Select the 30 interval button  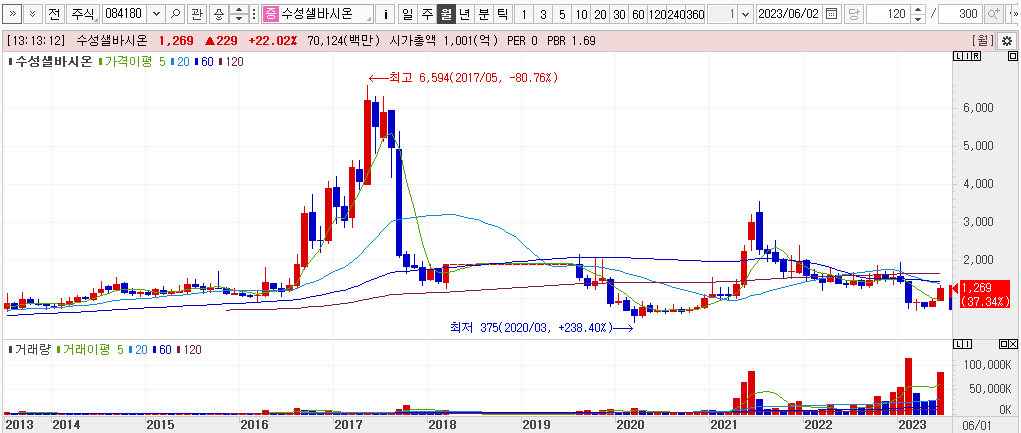pyautogui.click(x=619, y=14)
